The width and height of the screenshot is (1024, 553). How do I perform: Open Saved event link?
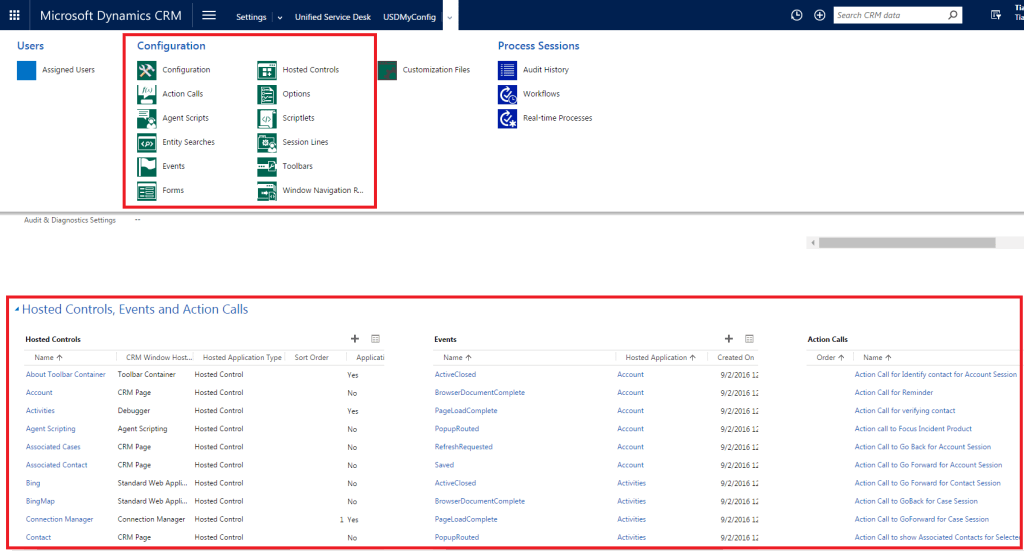pos(444,466)
